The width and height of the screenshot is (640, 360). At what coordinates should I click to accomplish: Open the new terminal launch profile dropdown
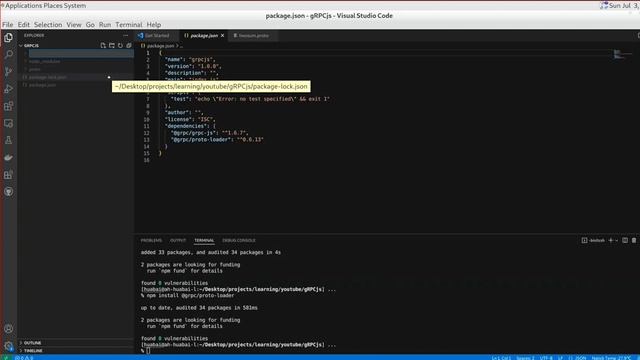pyautogui.click(x=616, y=240)
